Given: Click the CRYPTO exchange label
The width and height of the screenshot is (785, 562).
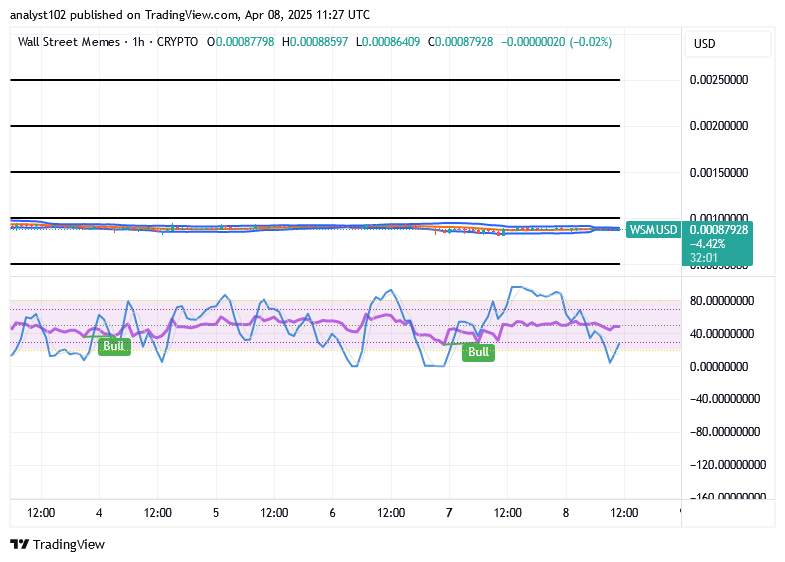Looking at the screenshot, I should tap(177, 42).
